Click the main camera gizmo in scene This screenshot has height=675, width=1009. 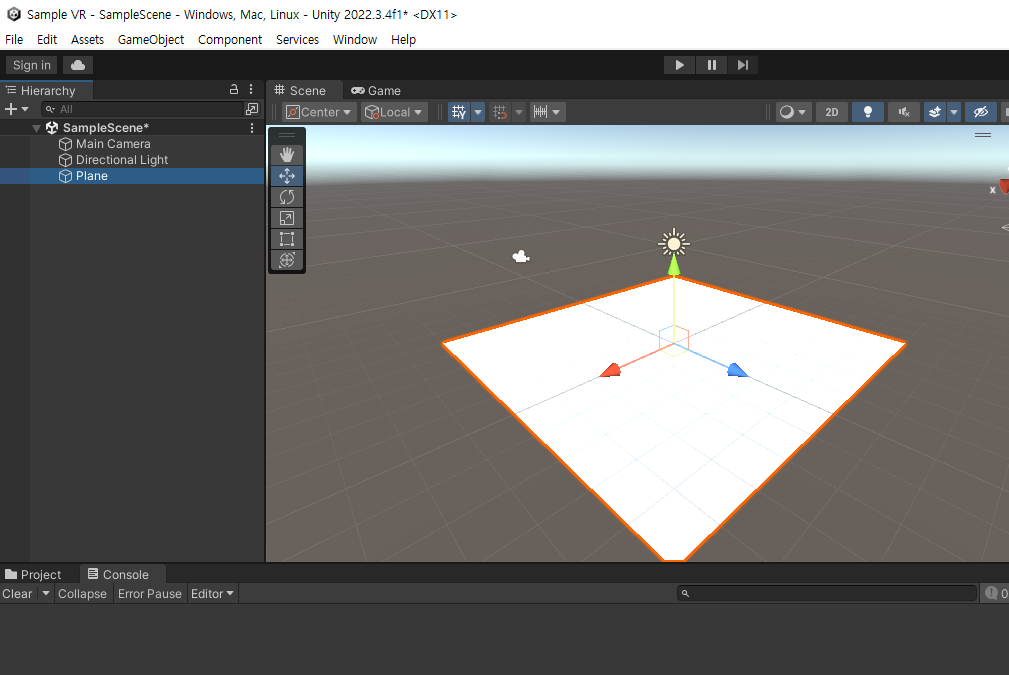(521, 257)
